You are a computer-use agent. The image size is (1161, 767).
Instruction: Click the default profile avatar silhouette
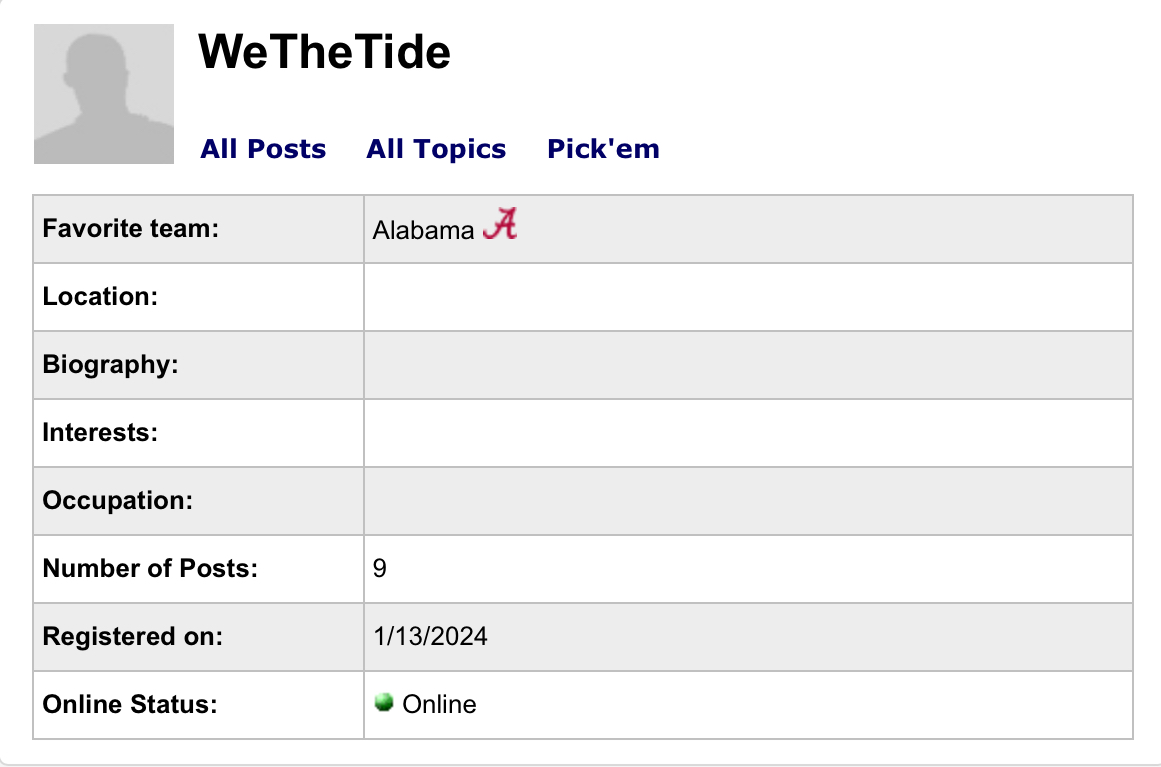coord(104,94)
